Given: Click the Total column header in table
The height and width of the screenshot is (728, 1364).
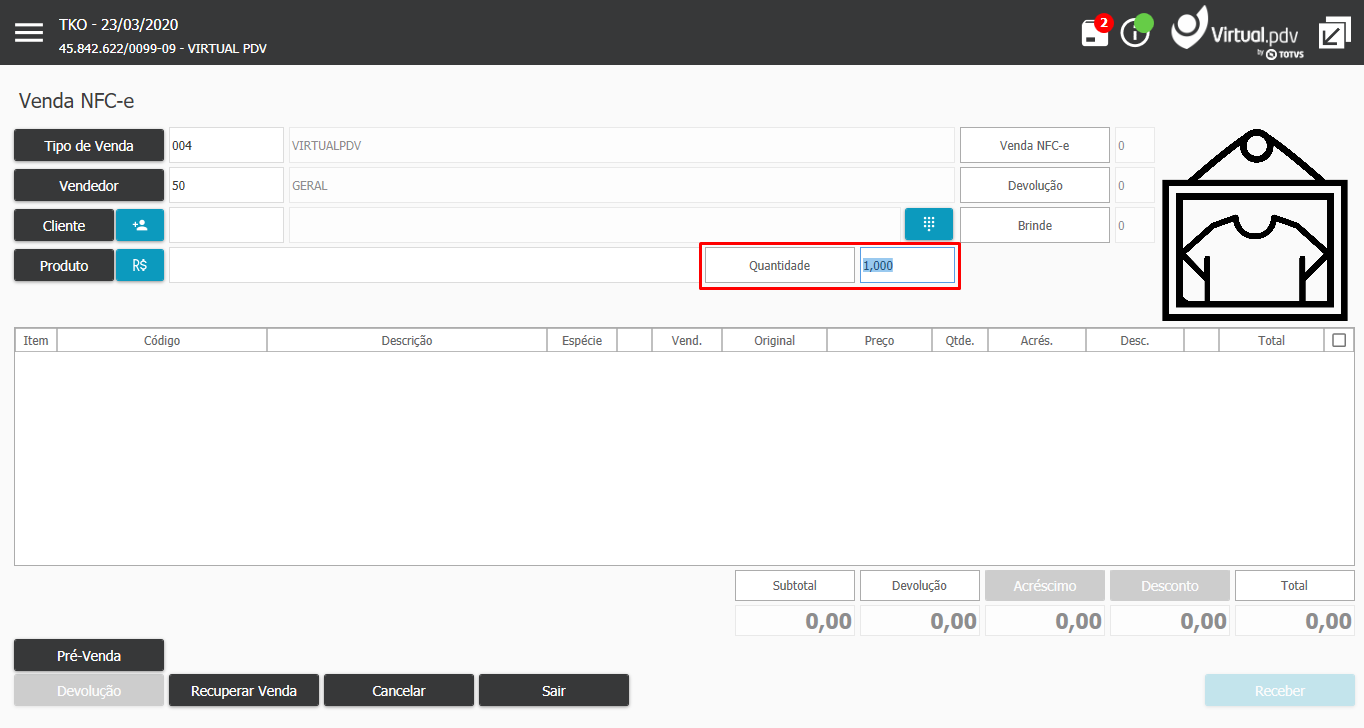Looking at the screenshot, I should click(1272, 340).
